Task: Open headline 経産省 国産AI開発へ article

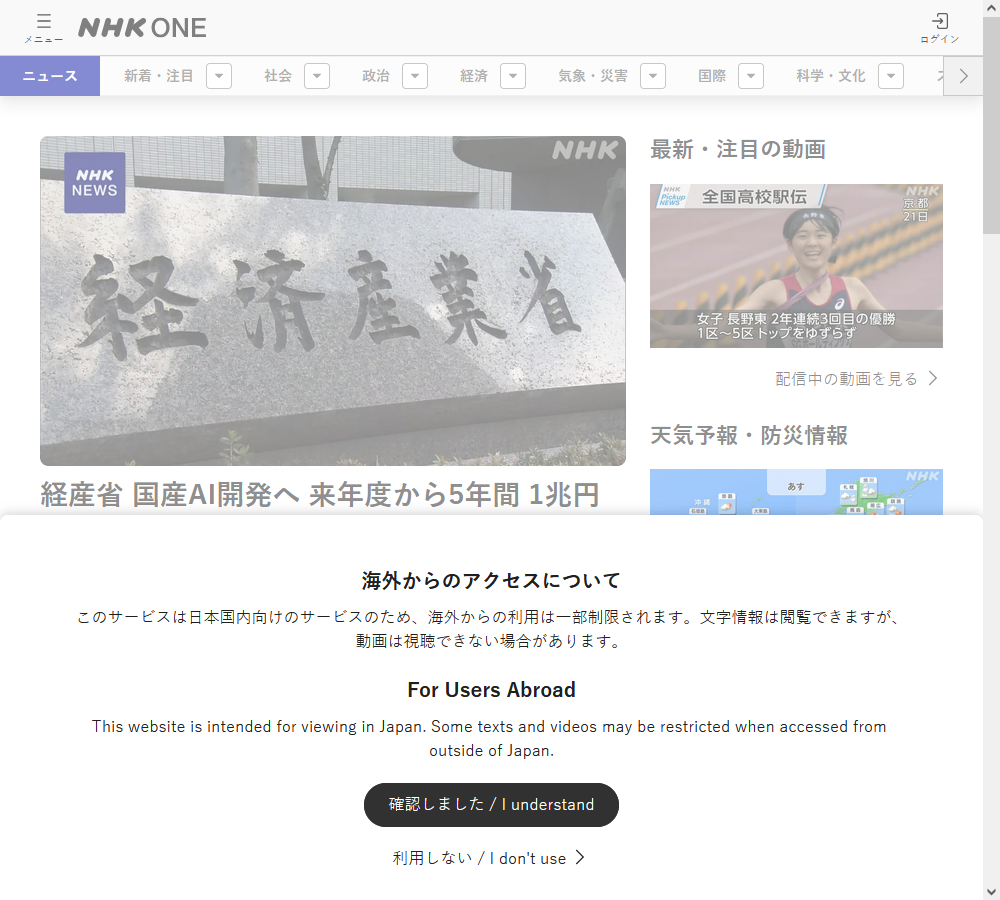Action: (320, 495)
